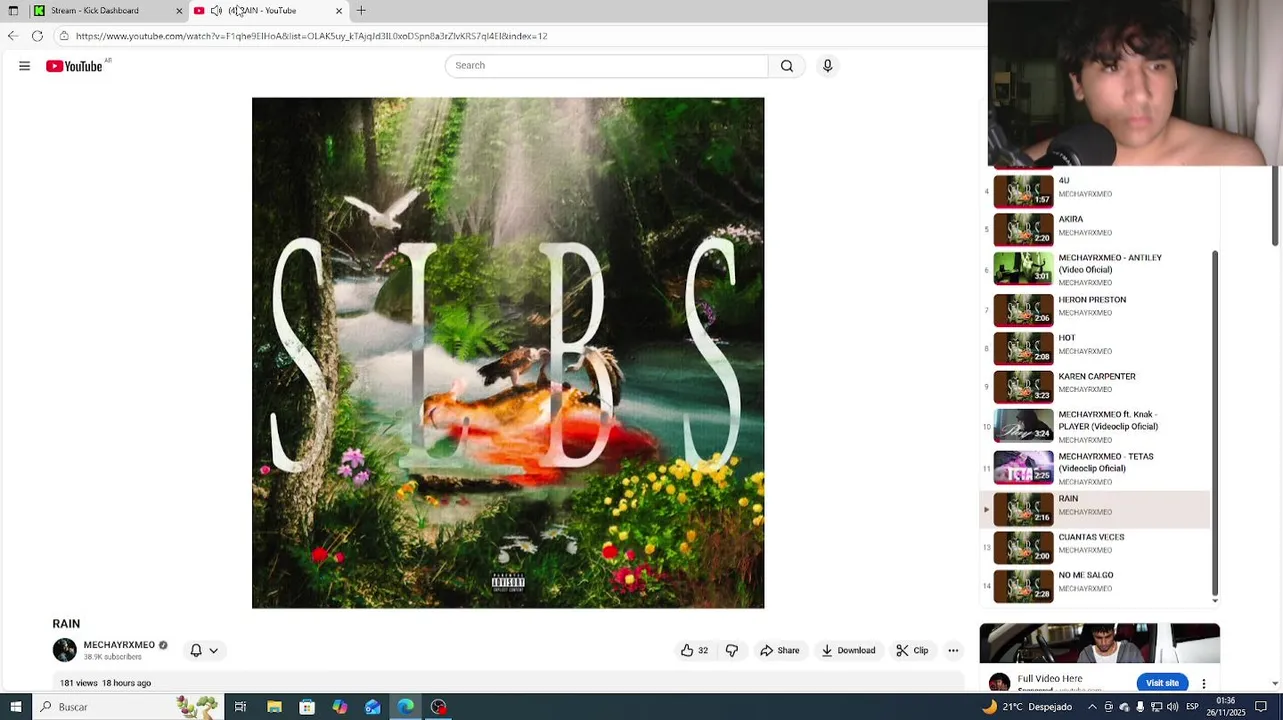
Task: Start voice search with the microphone
Action: 827,66
